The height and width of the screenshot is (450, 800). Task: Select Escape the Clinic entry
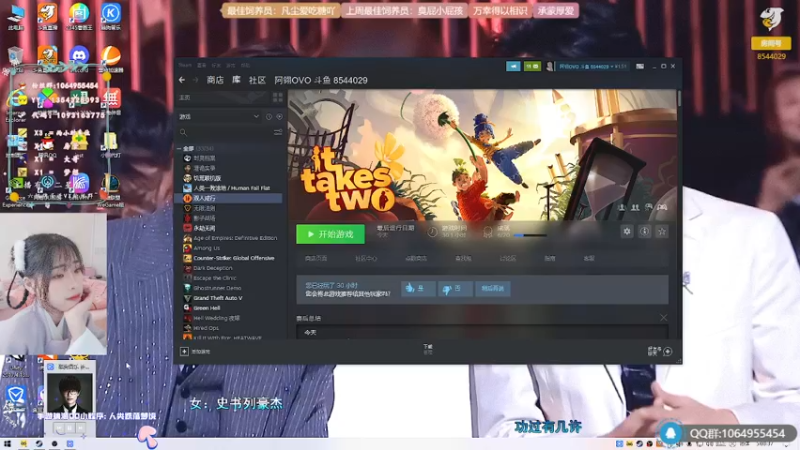tap(215, 278)
